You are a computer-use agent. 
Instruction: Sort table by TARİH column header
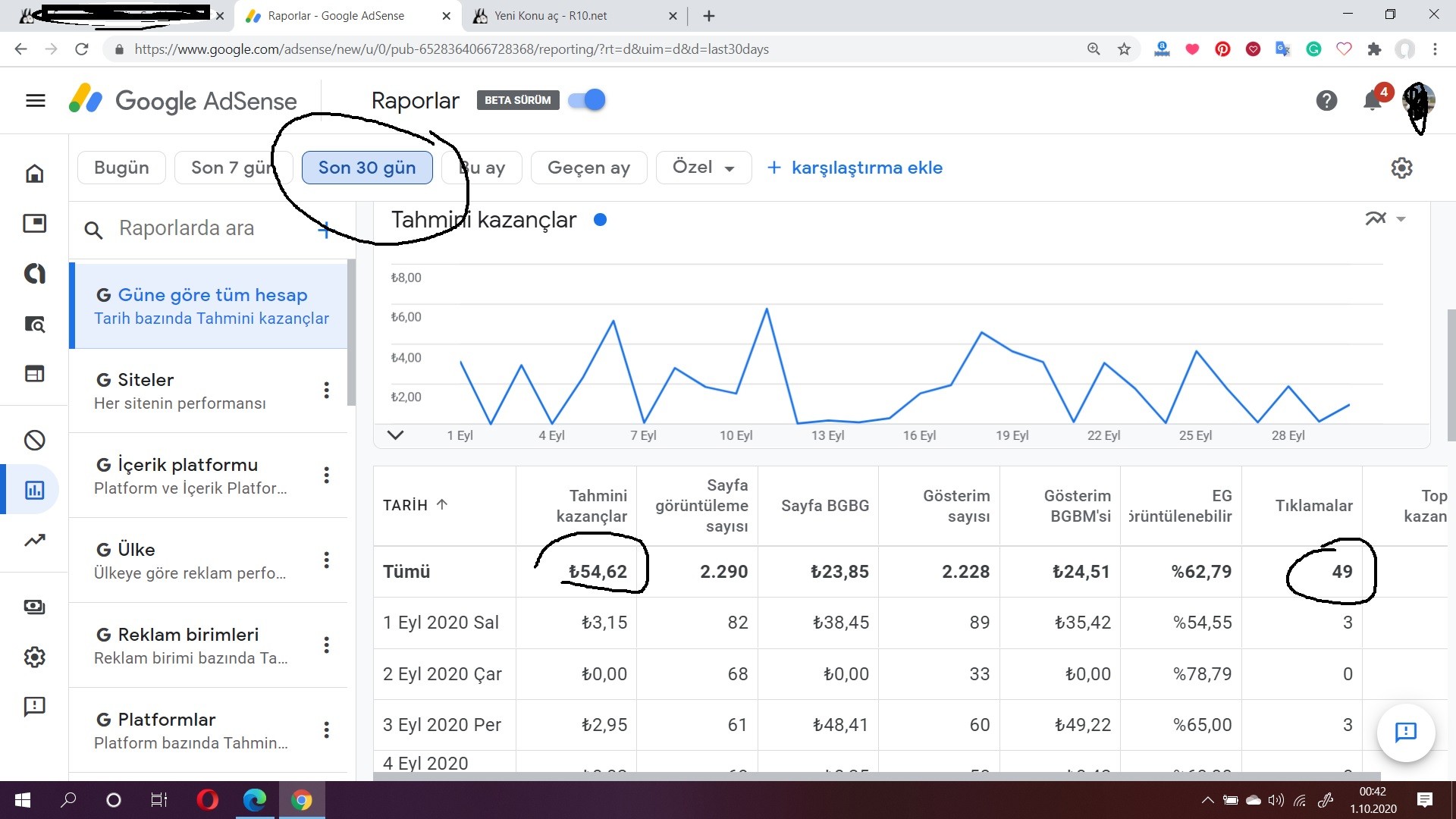click(415, 505)
